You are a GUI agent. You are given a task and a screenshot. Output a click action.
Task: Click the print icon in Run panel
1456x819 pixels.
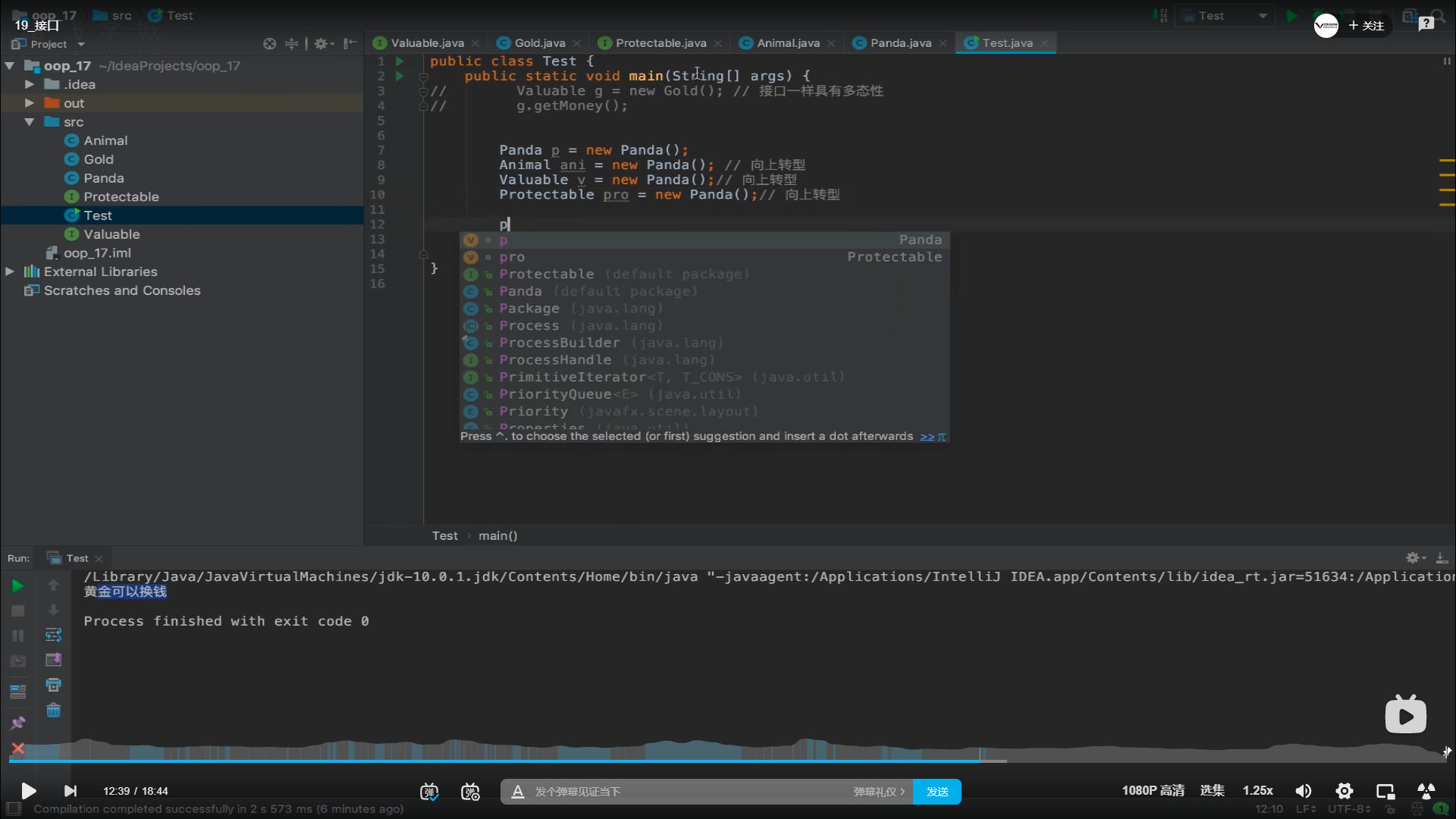[x=53, y=685]
